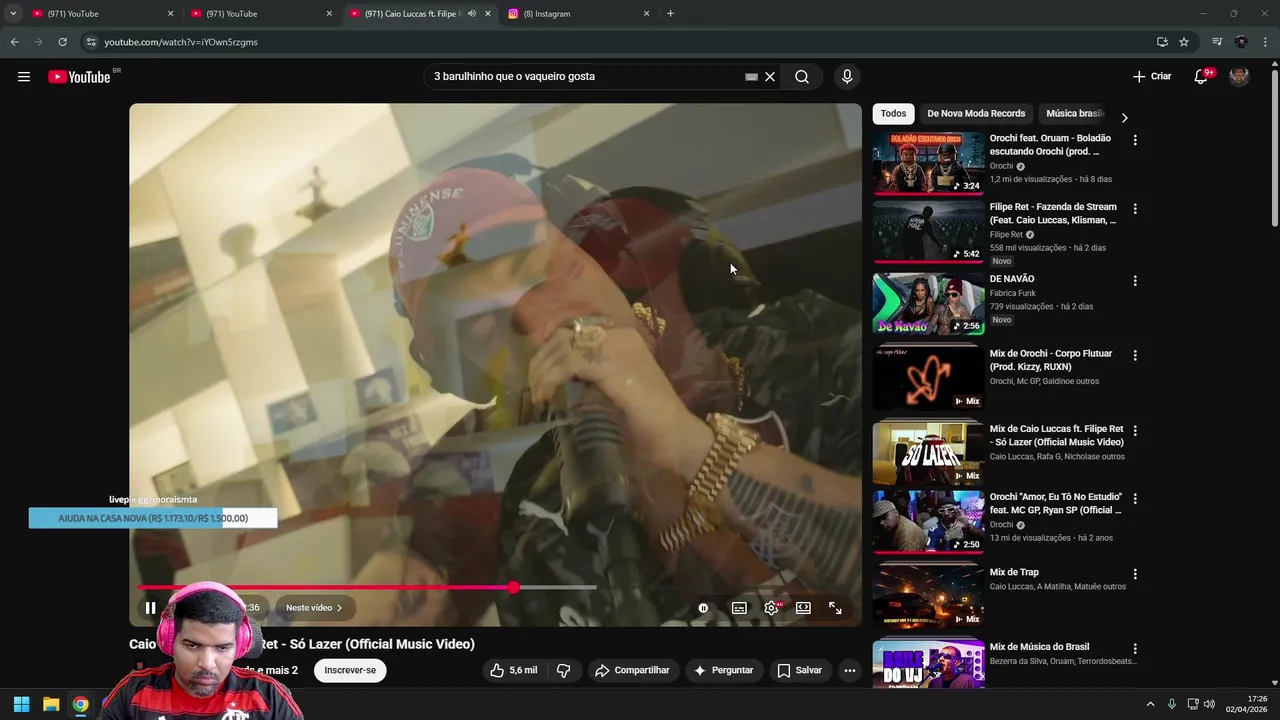Click the Perguntar button
This screenshot has height=720, width=1280.
(x=723, y=670)
